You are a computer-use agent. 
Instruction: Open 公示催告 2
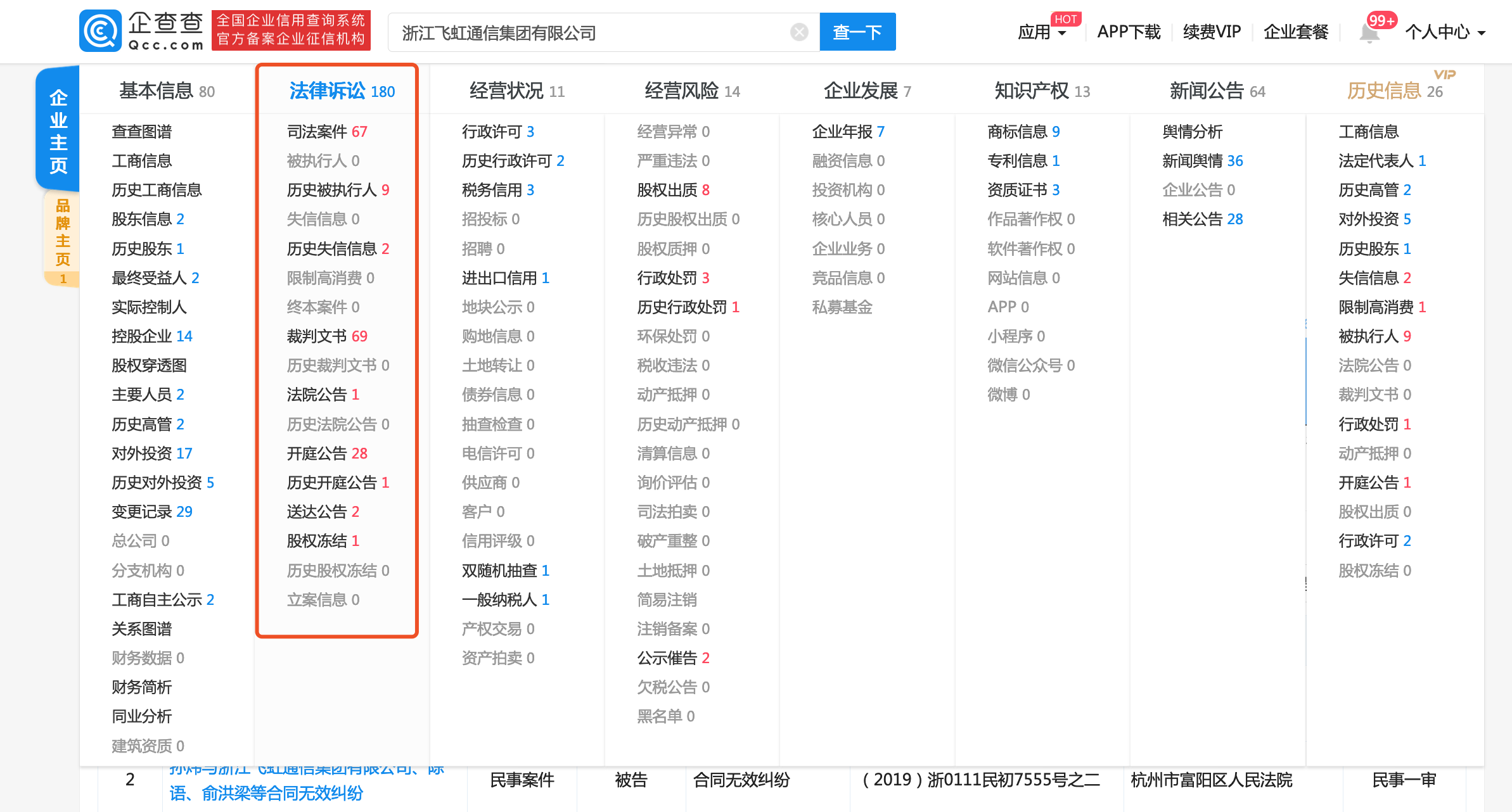673,658
